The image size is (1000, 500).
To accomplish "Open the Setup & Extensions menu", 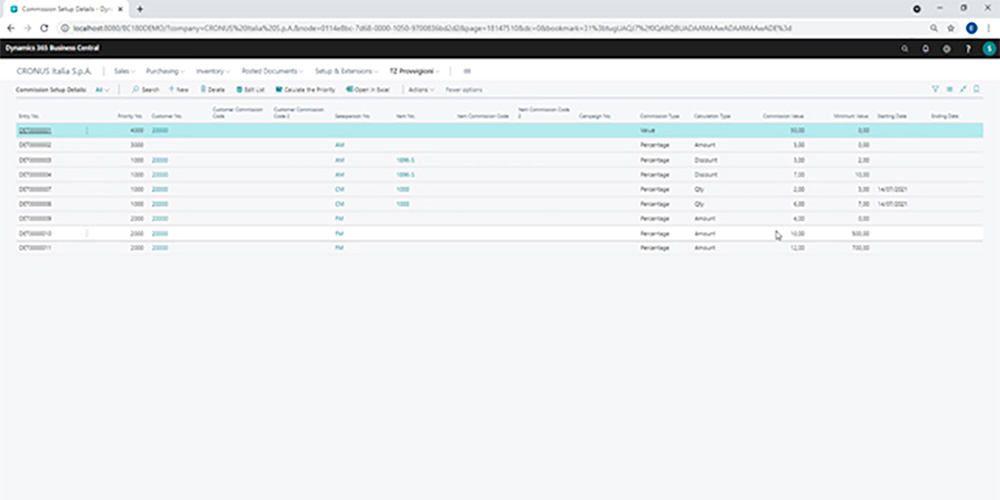I will pos(345,71).
